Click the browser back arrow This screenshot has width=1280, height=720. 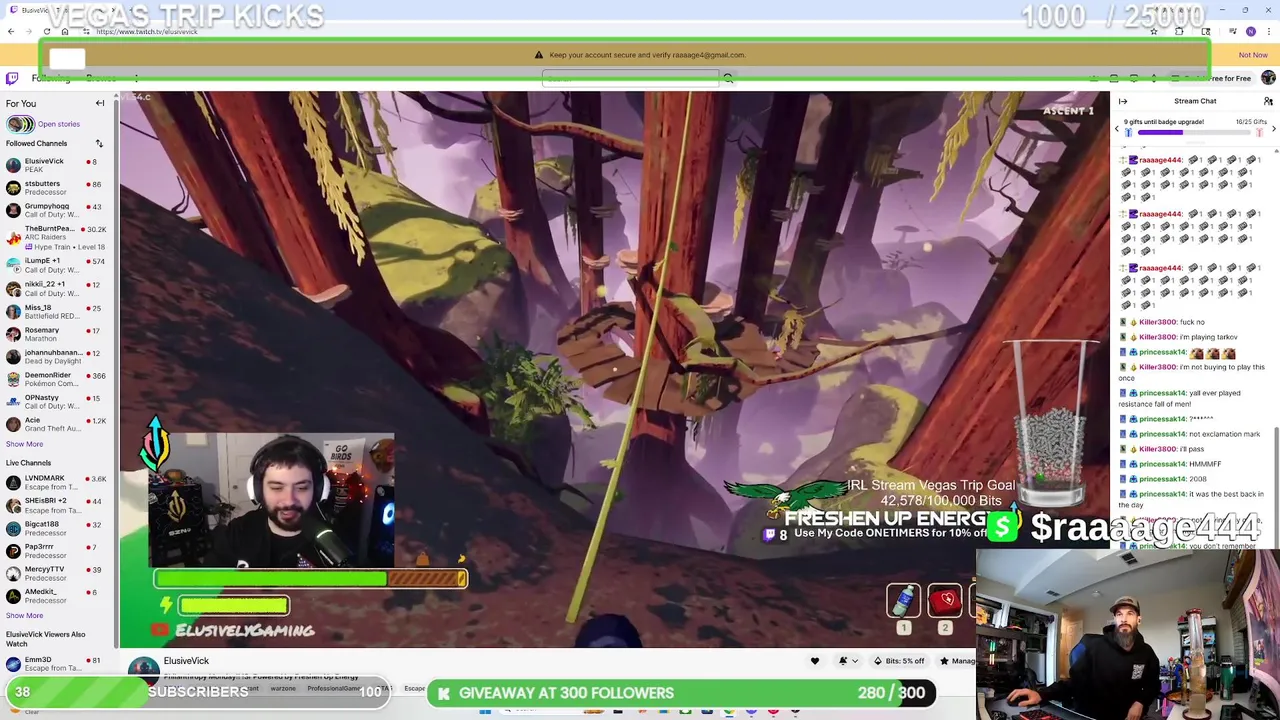tap(11, 31)
